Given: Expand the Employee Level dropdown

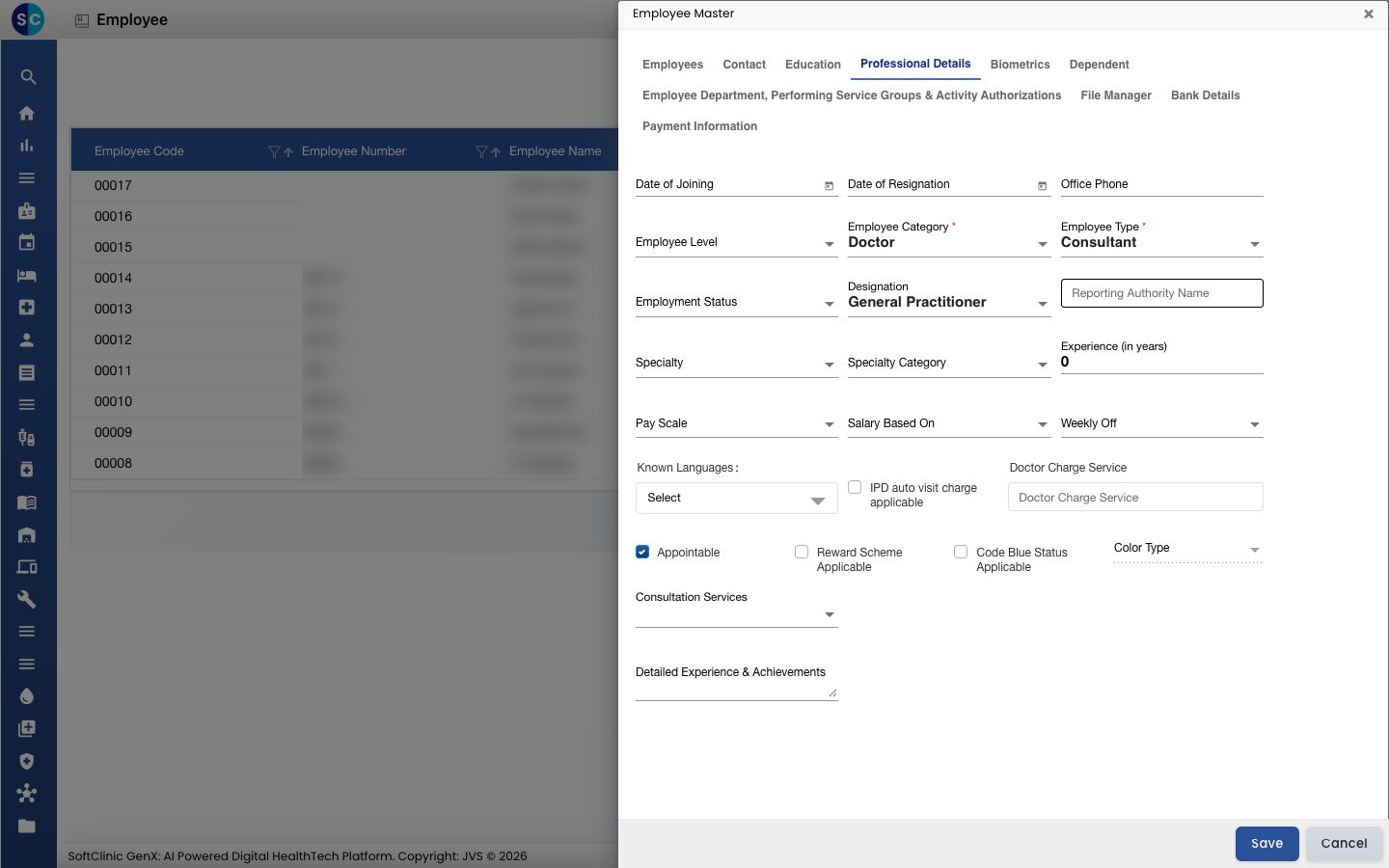Looking at the screenshot, I should (x=737, y=243).
